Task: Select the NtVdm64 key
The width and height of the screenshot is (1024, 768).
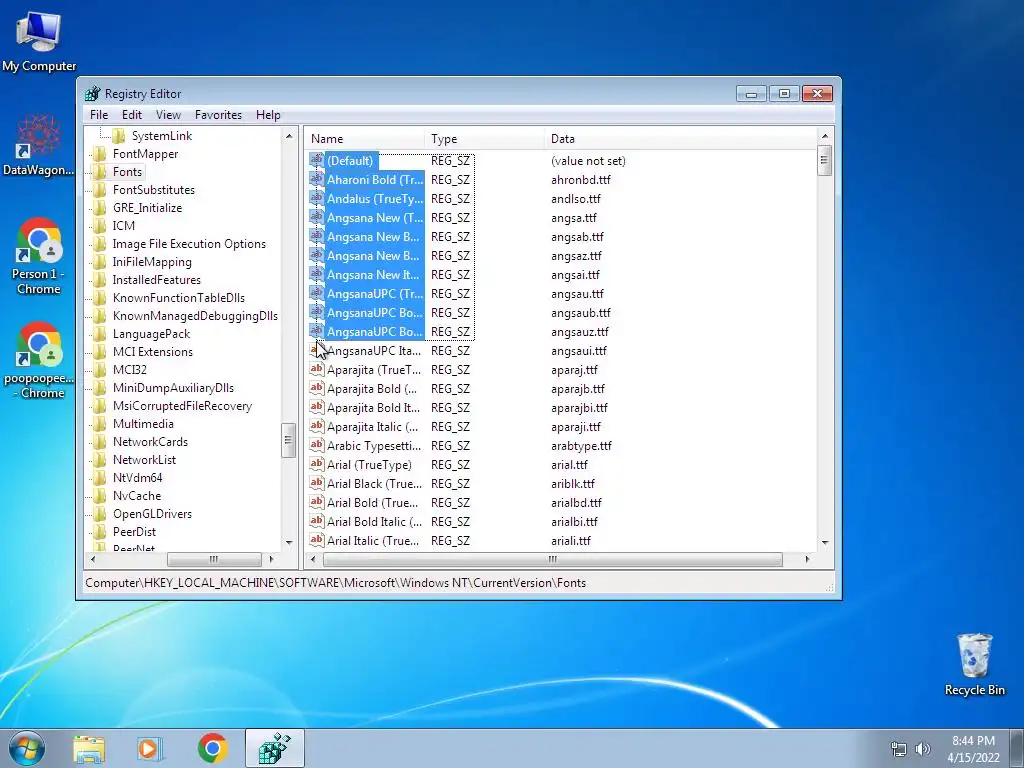Action: pyautogui.click(x=137, y=478)
